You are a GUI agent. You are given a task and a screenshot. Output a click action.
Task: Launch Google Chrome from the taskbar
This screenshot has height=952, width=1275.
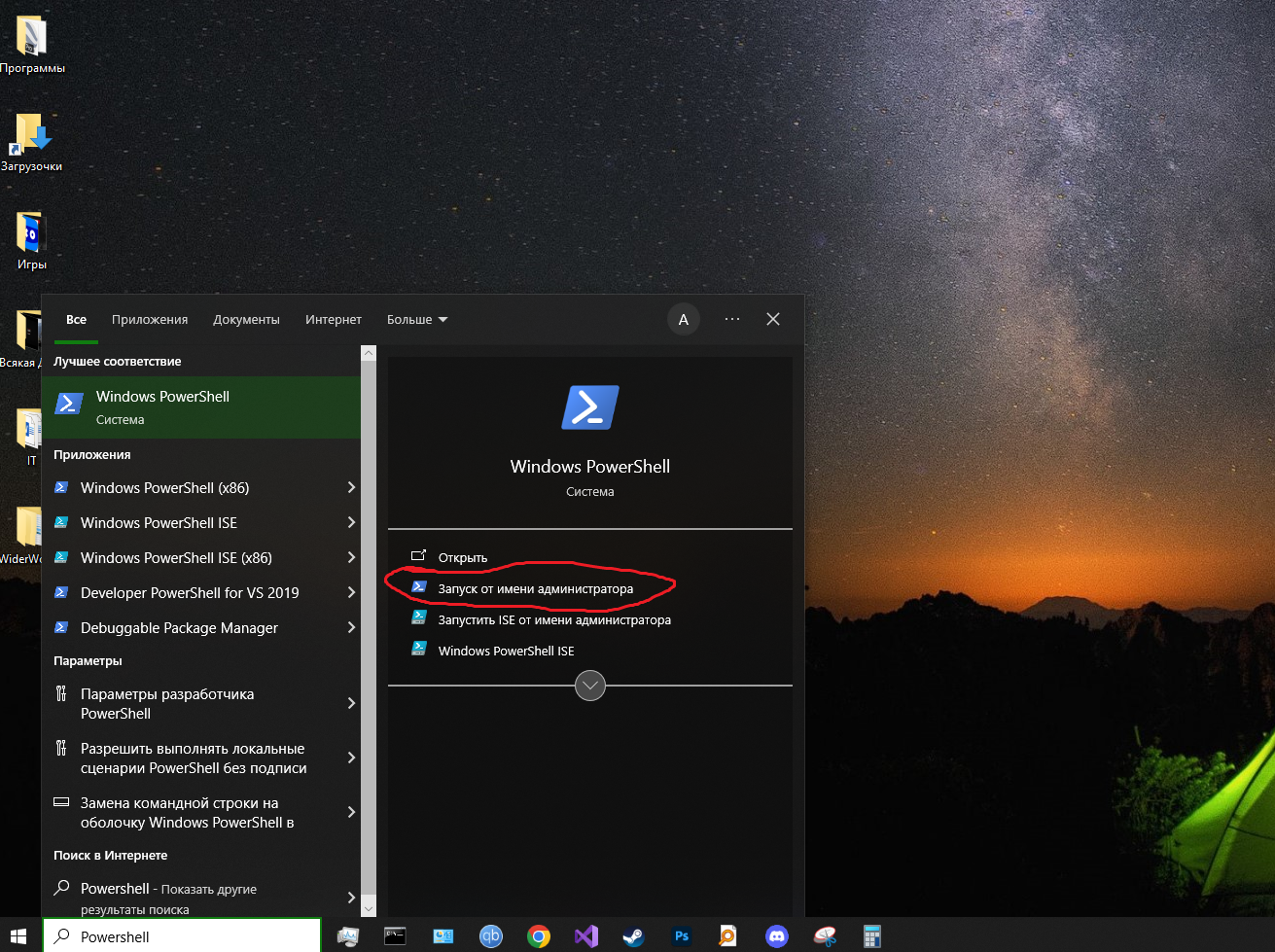pos(538,936)
